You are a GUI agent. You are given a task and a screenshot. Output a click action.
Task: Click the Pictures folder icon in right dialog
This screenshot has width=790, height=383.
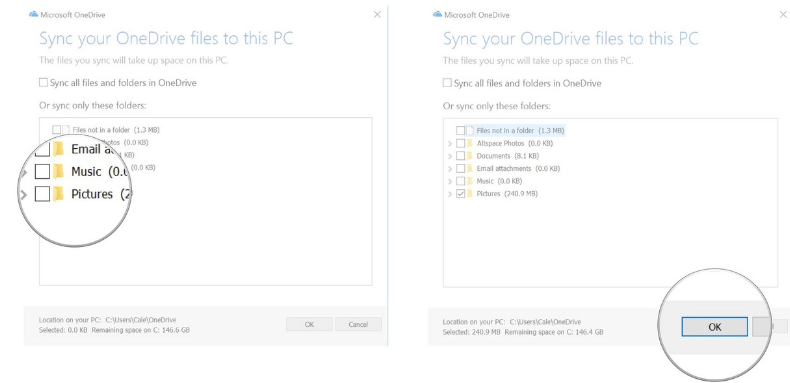(x=470, y=194)
